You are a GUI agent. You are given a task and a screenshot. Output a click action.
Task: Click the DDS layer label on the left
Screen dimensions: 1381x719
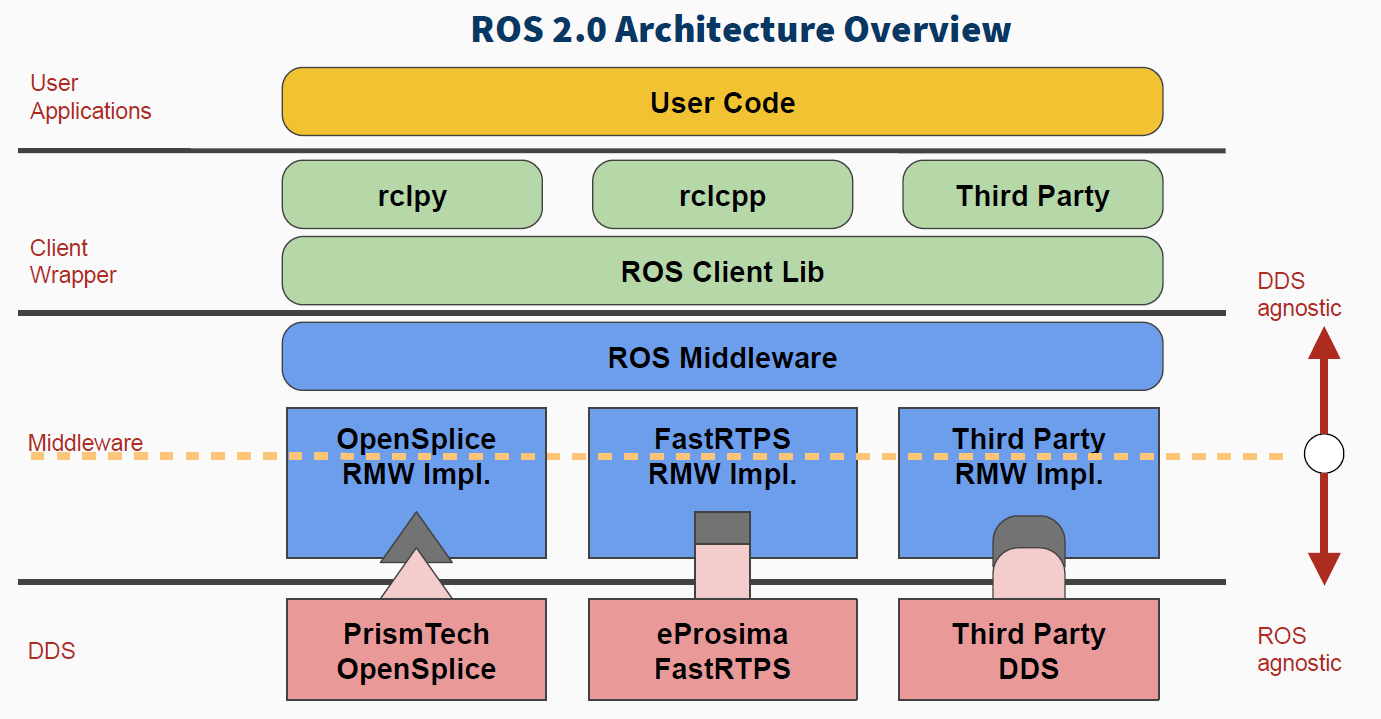click(52, 651)
